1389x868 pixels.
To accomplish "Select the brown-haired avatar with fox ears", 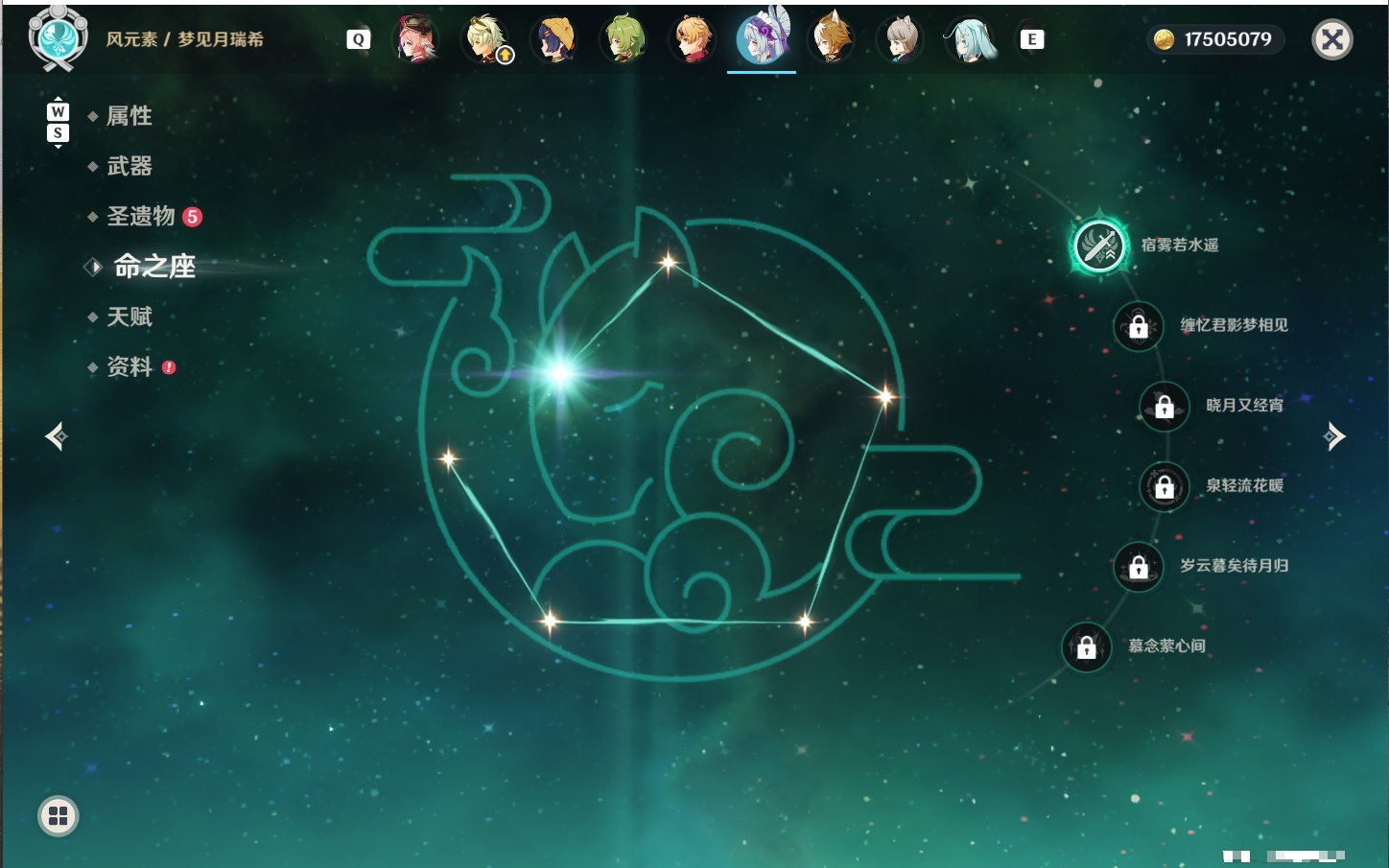I will [x=831, y=39].
